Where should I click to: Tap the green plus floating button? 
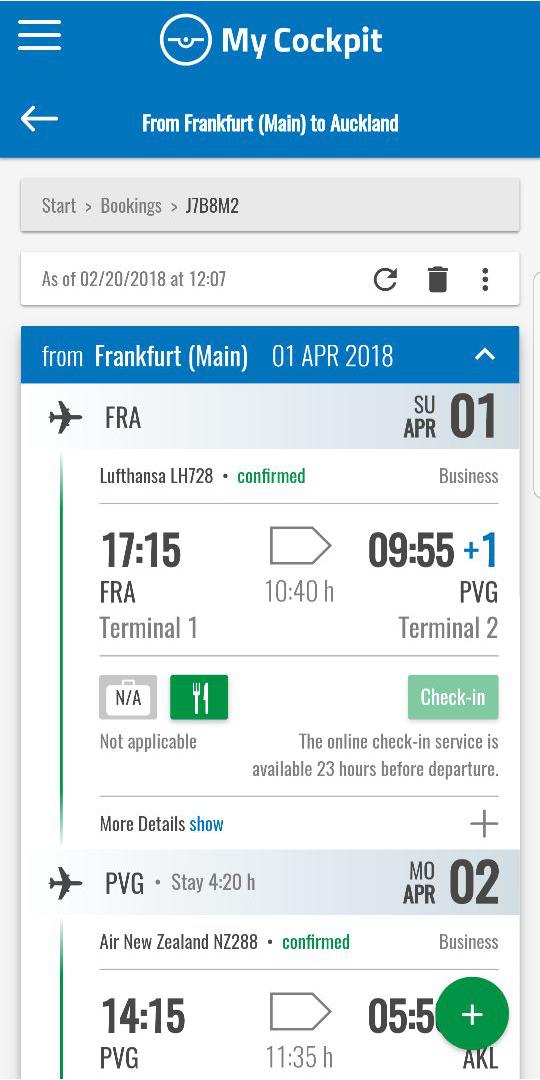tap(472, 1014)
